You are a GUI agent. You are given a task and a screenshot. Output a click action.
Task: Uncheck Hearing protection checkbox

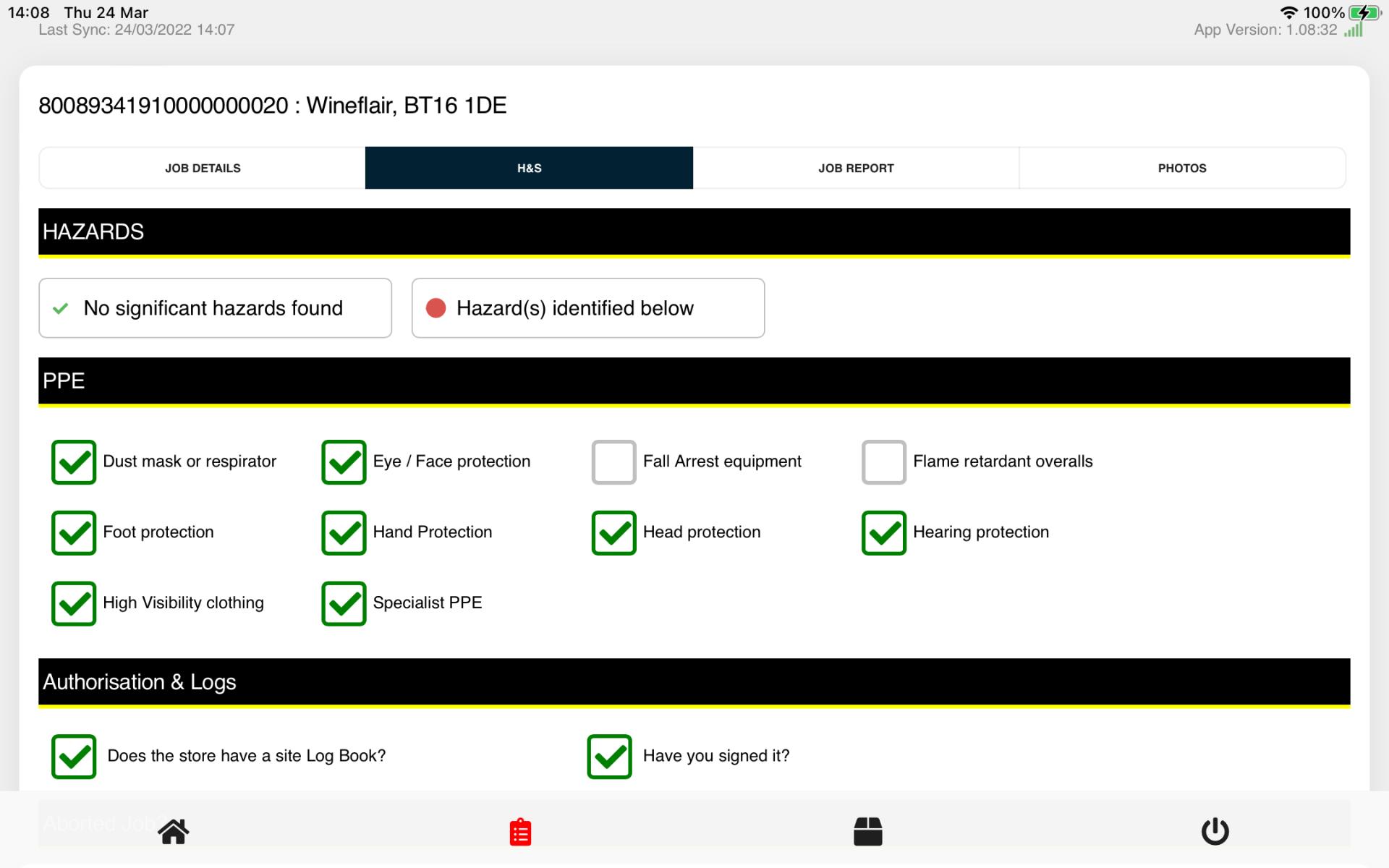[883, 533]
